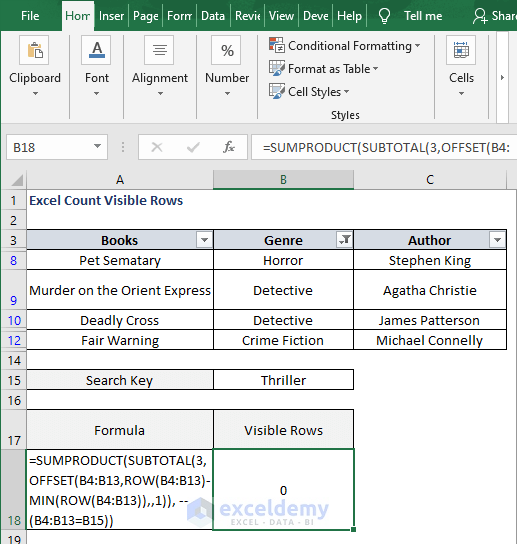Screen dimensions: 517x544
Task: Select the 'Thriller' search key cell
Action: coord(283,380)
